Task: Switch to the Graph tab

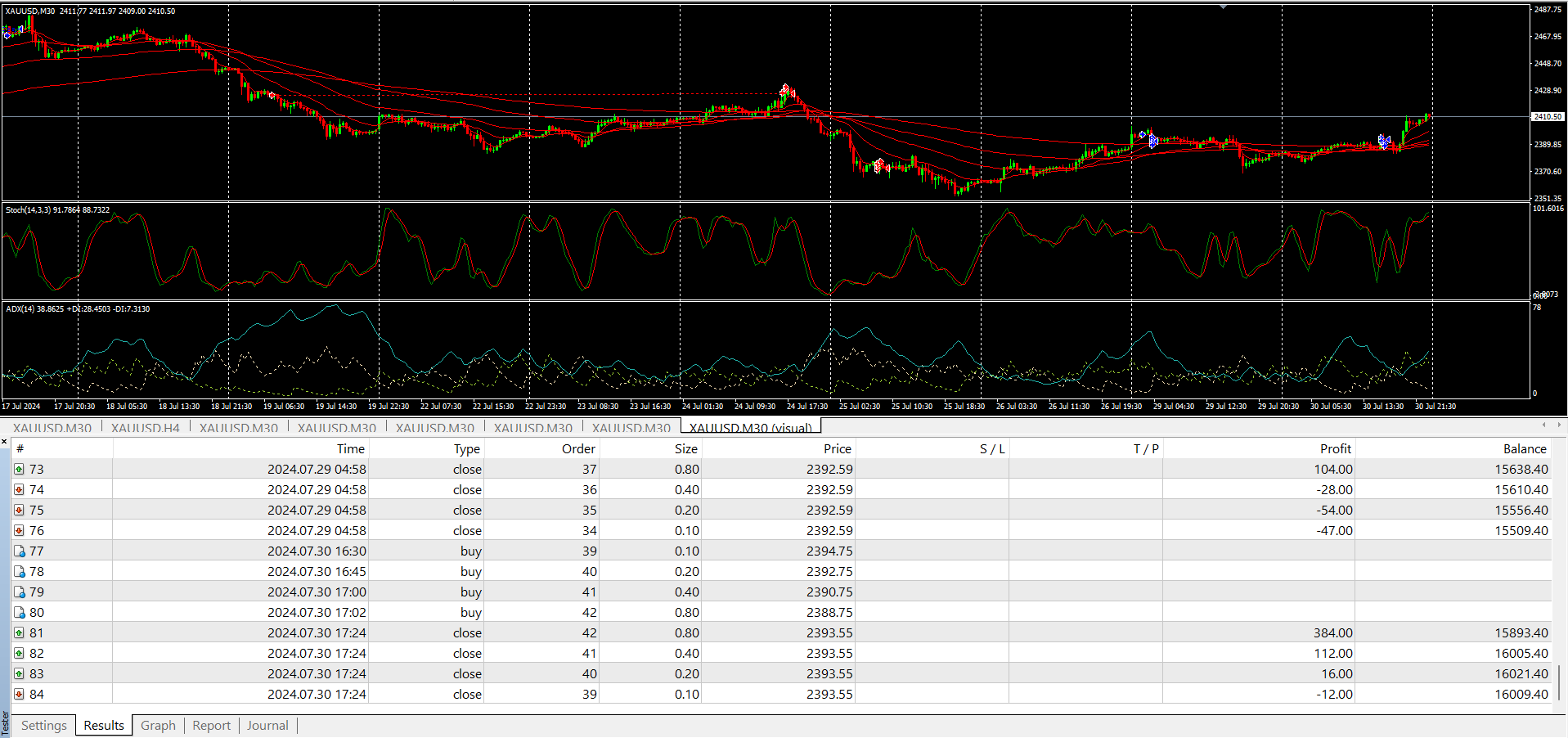Action: [158, 726]
